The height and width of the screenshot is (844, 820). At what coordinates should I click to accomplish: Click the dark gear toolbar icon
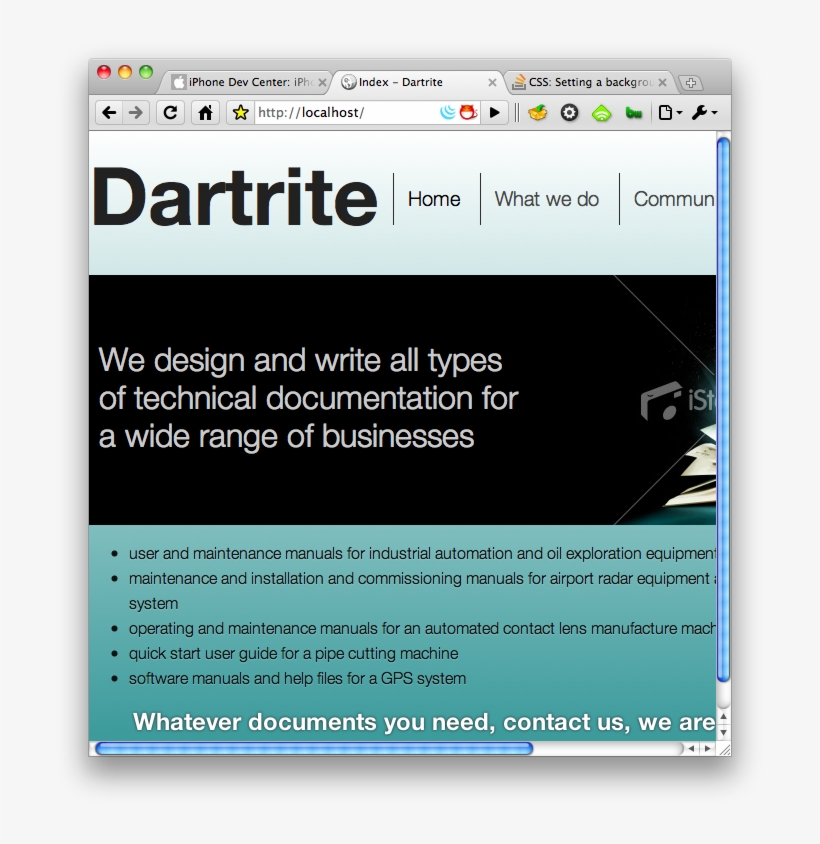pos(568,113)
